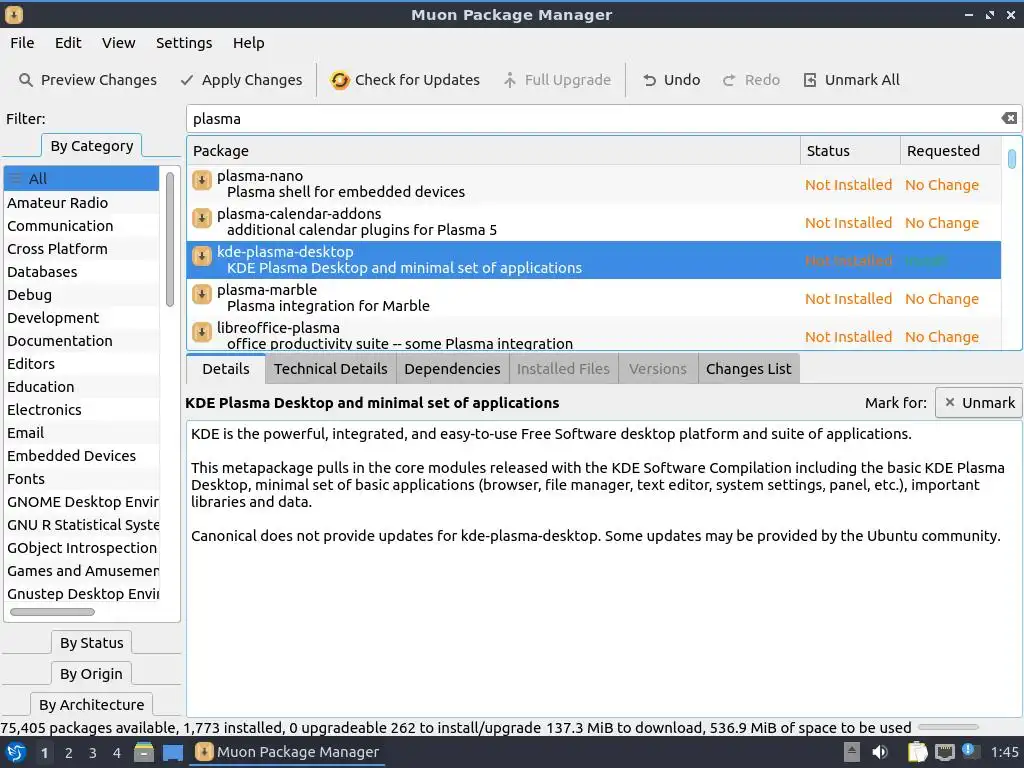Click Muon Package Manager taskbar entry
Viewport: 1024px width, 768px height.
(x=287, y=752)
